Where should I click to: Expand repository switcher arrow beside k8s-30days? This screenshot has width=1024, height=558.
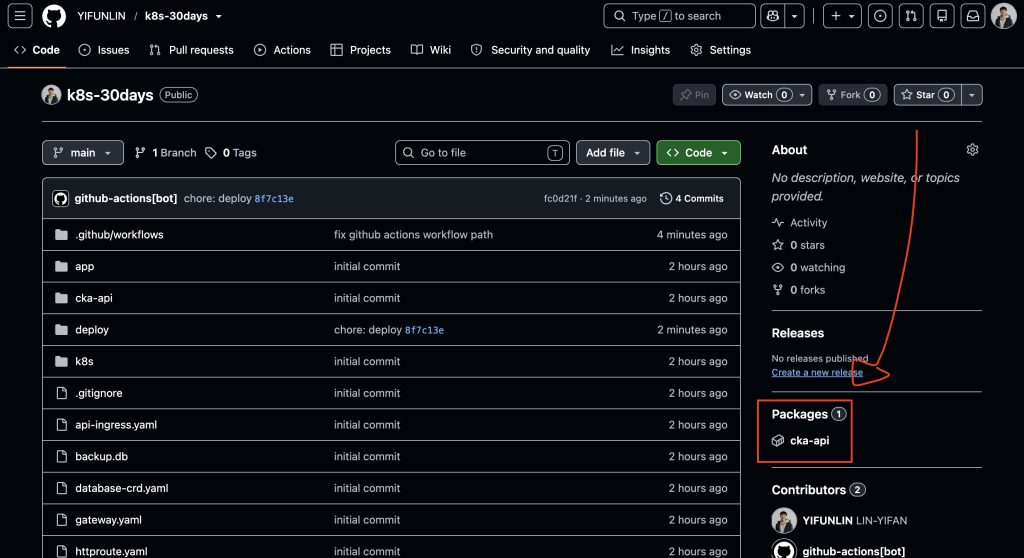[218, 16]
